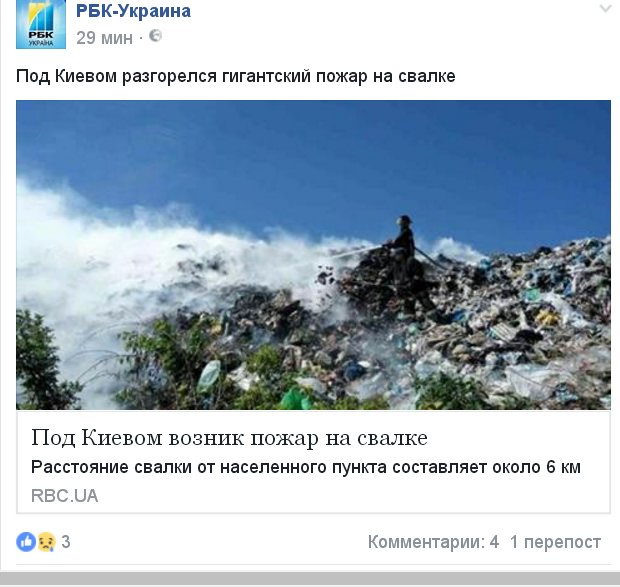This screenshot has height=587, width=620.
Task: View the 1 перепост shares
Action: coord(556,542)
